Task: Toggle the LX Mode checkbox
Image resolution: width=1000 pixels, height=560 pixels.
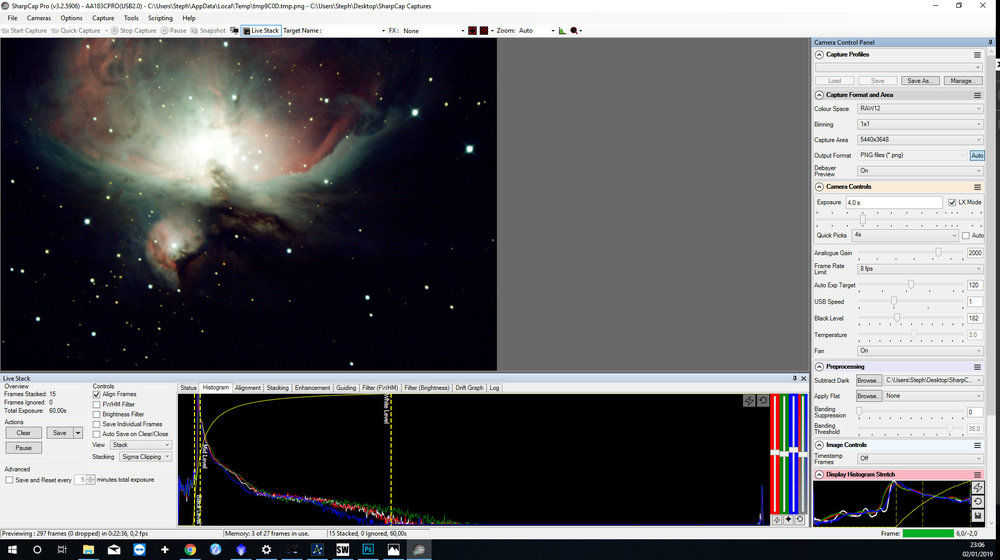Action: (x=952, y=202)
